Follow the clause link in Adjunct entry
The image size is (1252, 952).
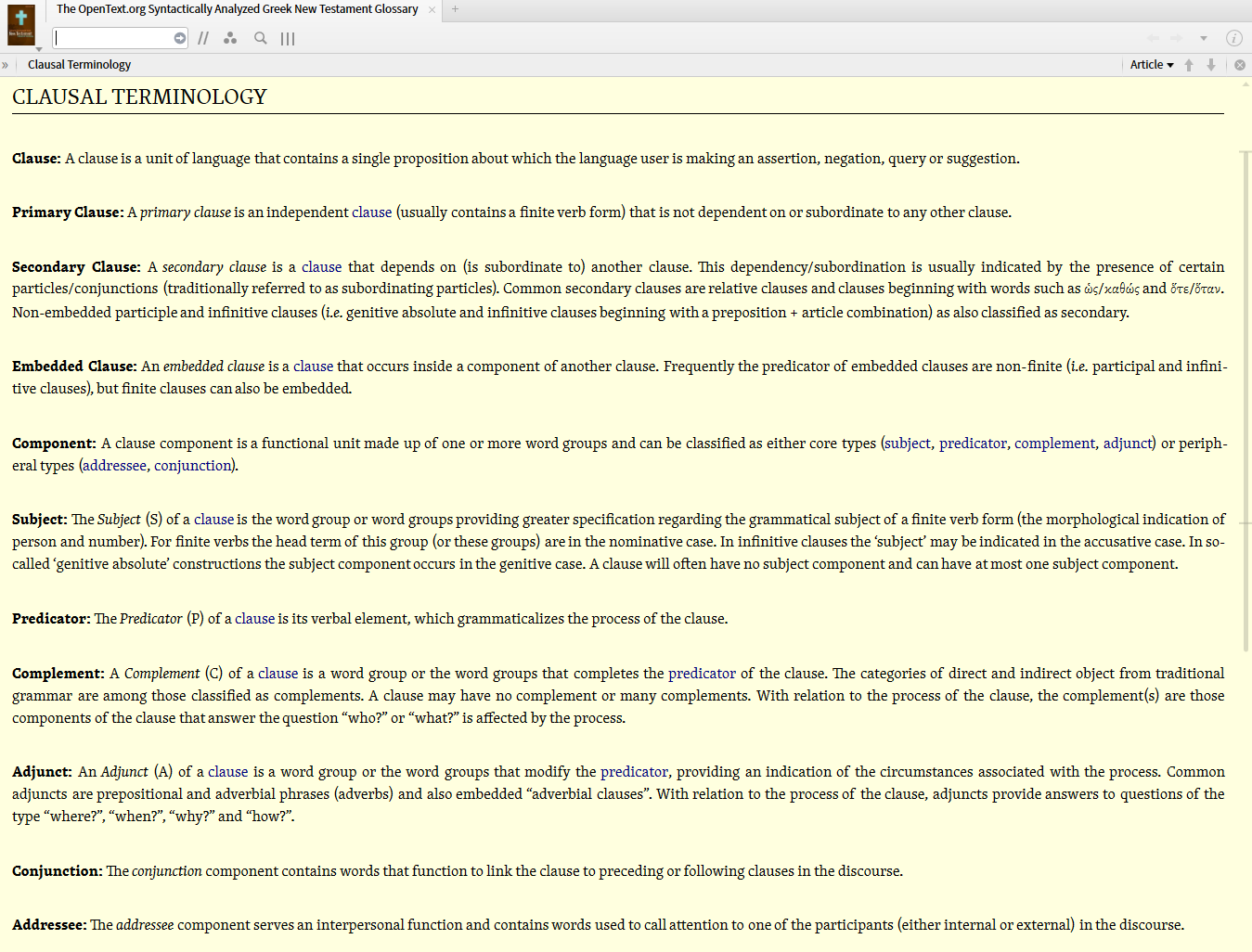228,772
